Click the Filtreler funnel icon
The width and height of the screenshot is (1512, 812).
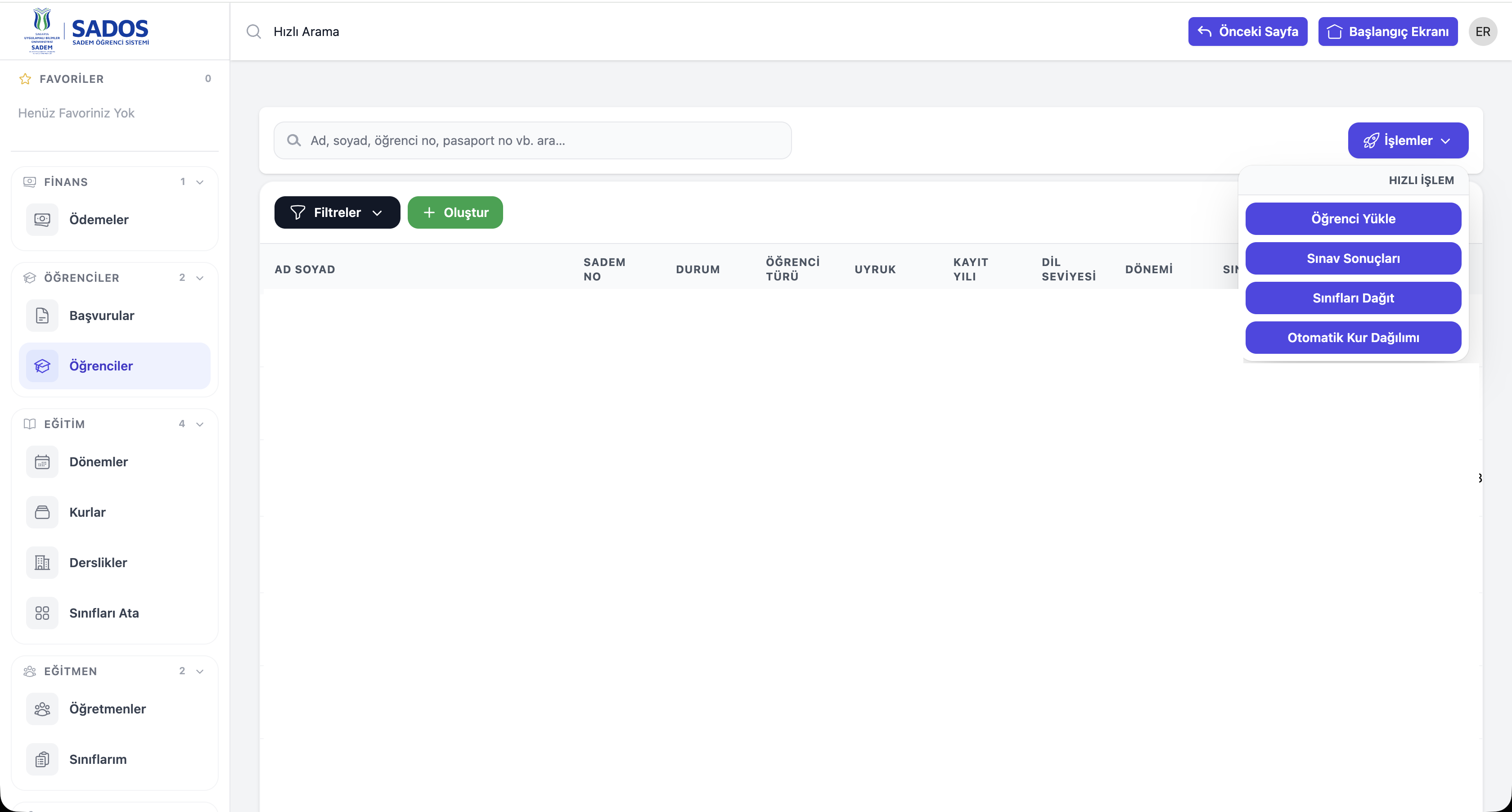(297, 212)
